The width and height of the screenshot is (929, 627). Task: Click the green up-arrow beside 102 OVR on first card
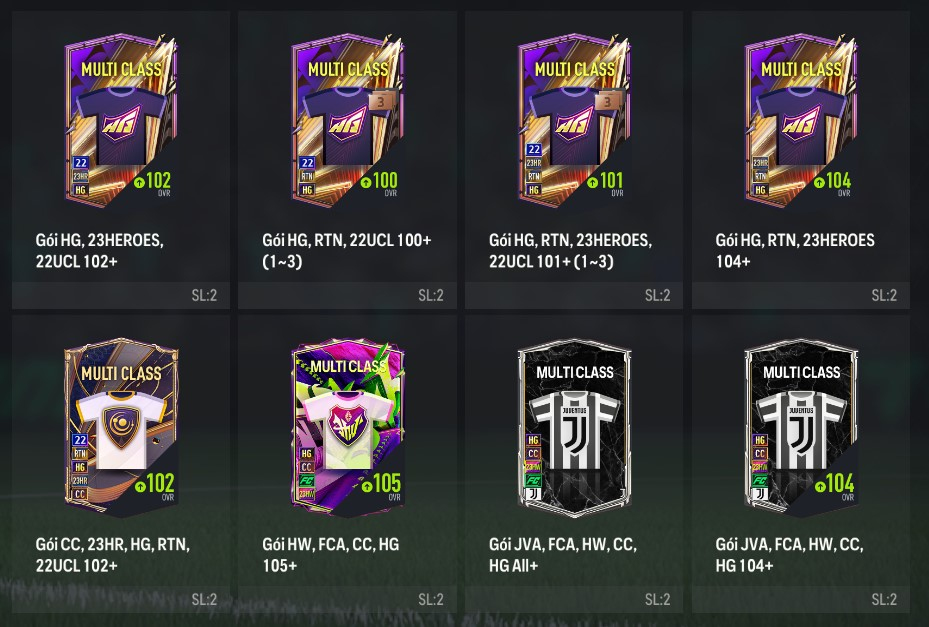click(x=139, y=183)
